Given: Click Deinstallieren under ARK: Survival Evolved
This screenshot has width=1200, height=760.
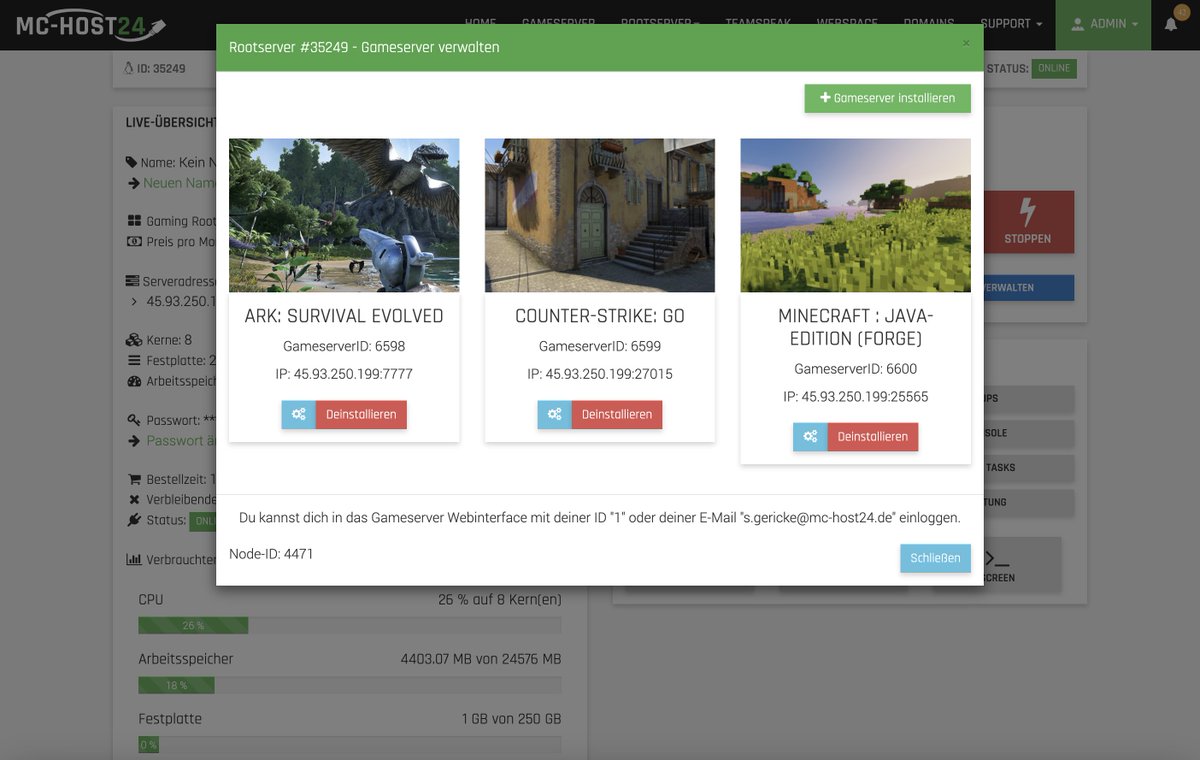Looking at the screenshot, I should click(361, 414).
